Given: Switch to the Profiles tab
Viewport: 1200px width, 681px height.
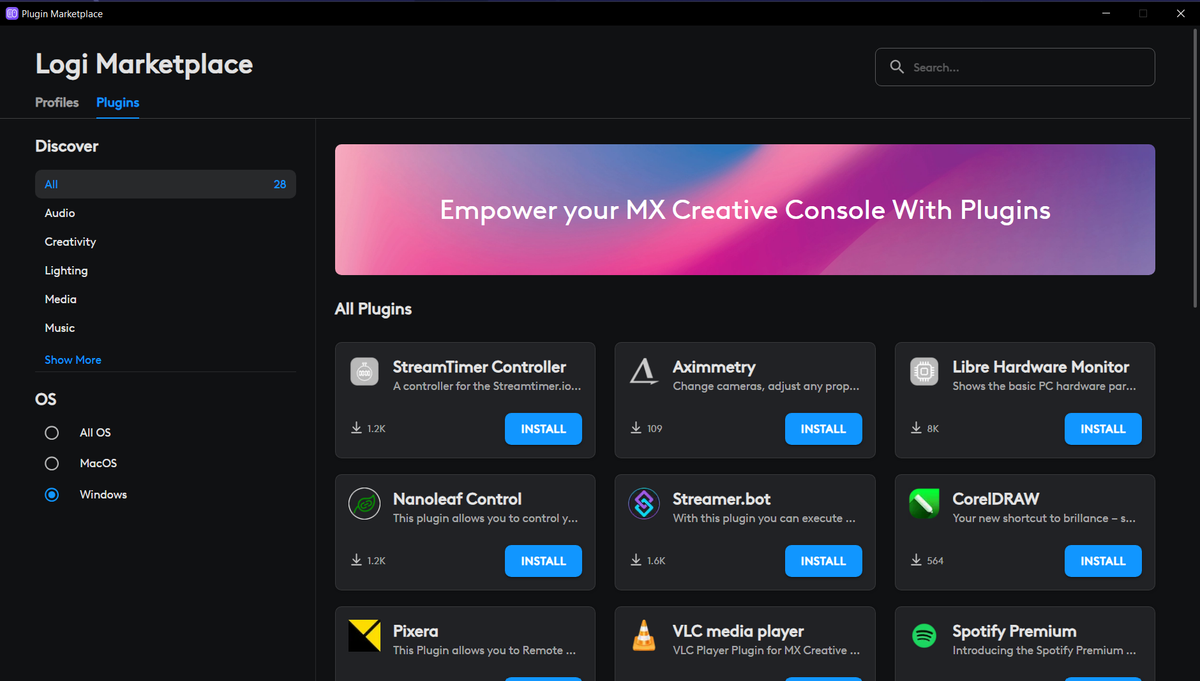Looking at the screenshot, I should (x=56, y=102).
